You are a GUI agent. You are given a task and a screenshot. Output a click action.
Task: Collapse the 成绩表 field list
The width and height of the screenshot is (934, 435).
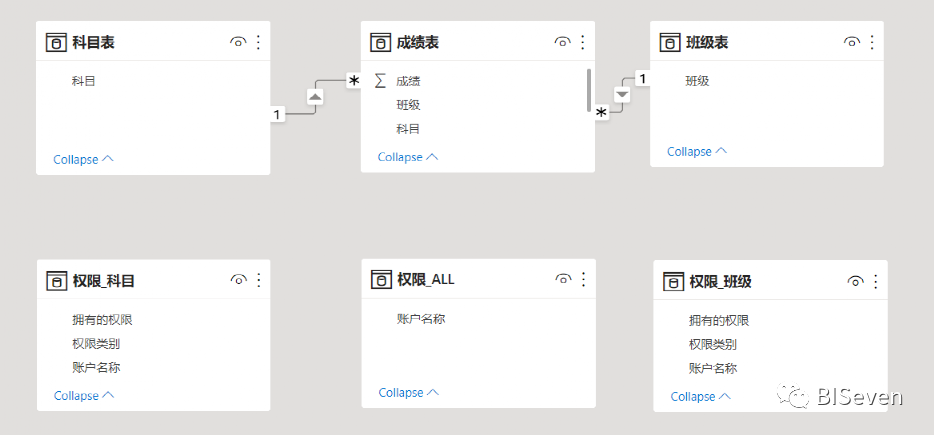point(408,157)
